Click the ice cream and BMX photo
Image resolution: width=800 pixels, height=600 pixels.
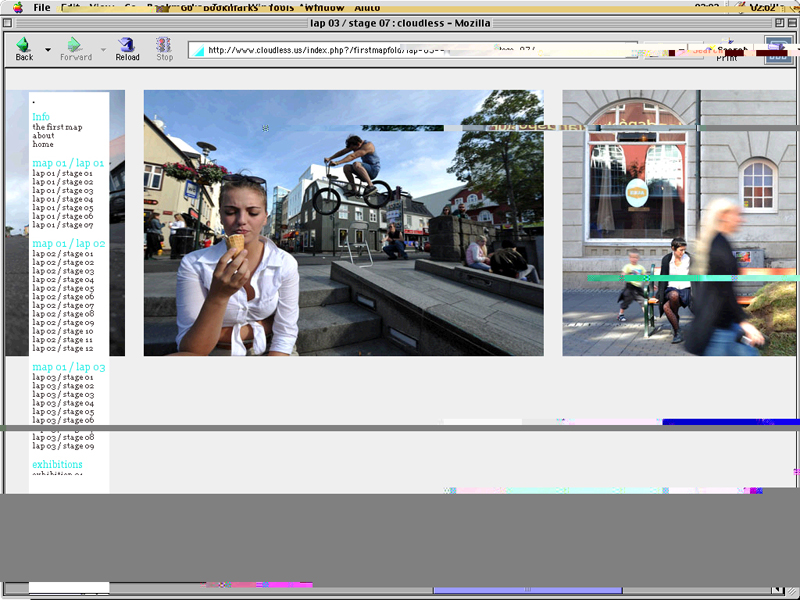[x=343, y=223]
